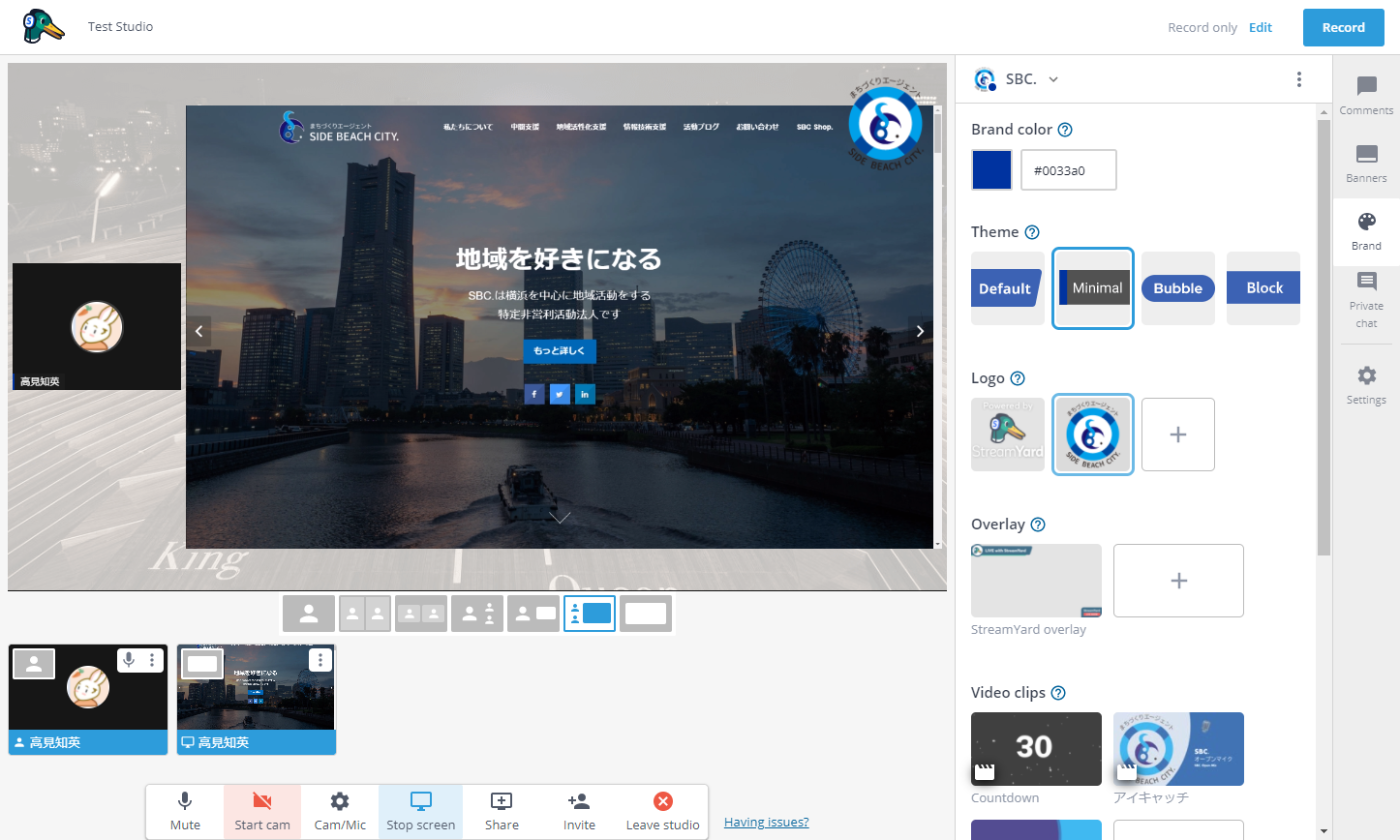
Task: Select the solo single-person layout
Action: pyautogui.click(x=309, y=614)
